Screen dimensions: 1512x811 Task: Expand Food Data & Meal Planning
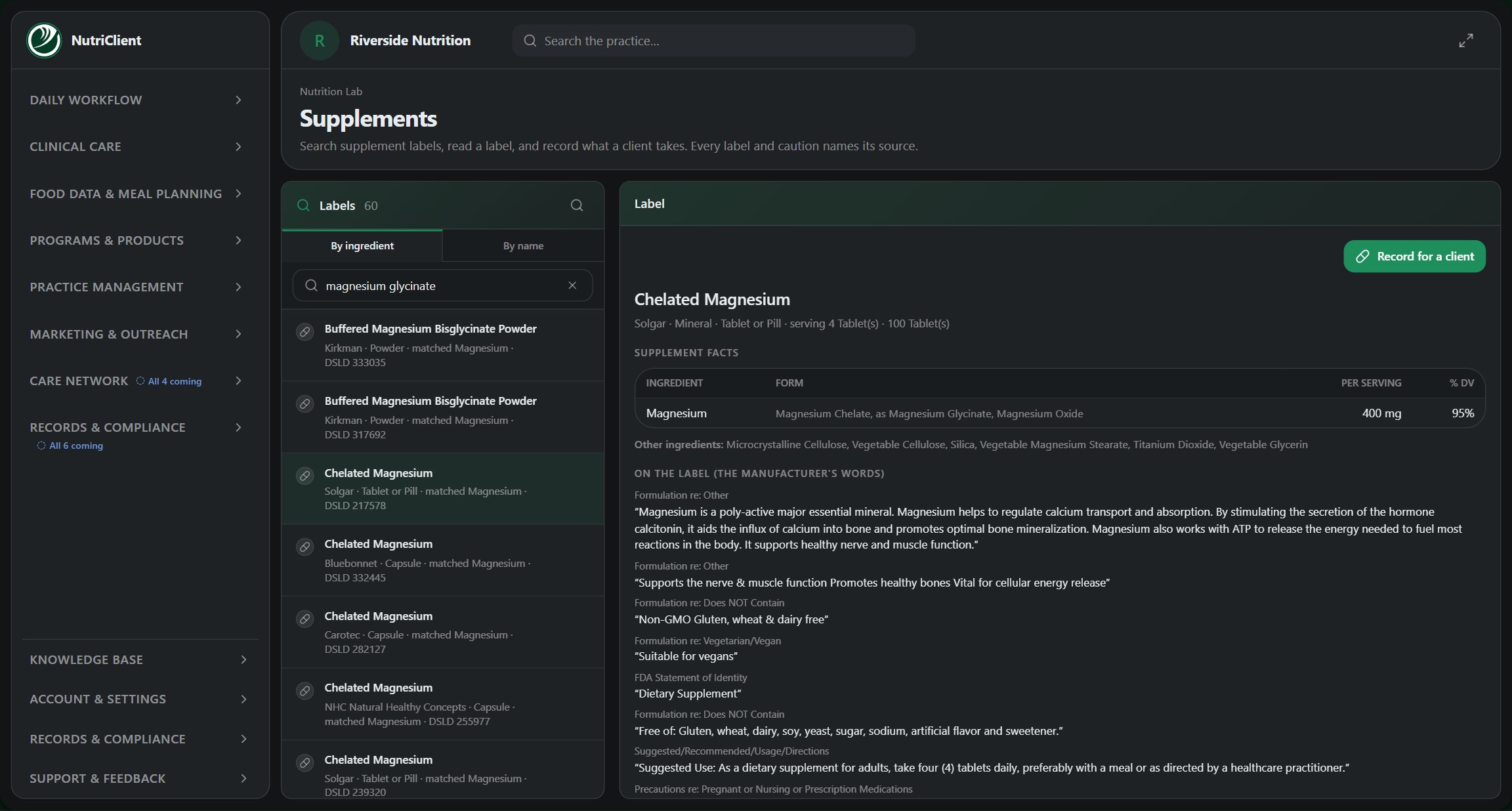136,194
